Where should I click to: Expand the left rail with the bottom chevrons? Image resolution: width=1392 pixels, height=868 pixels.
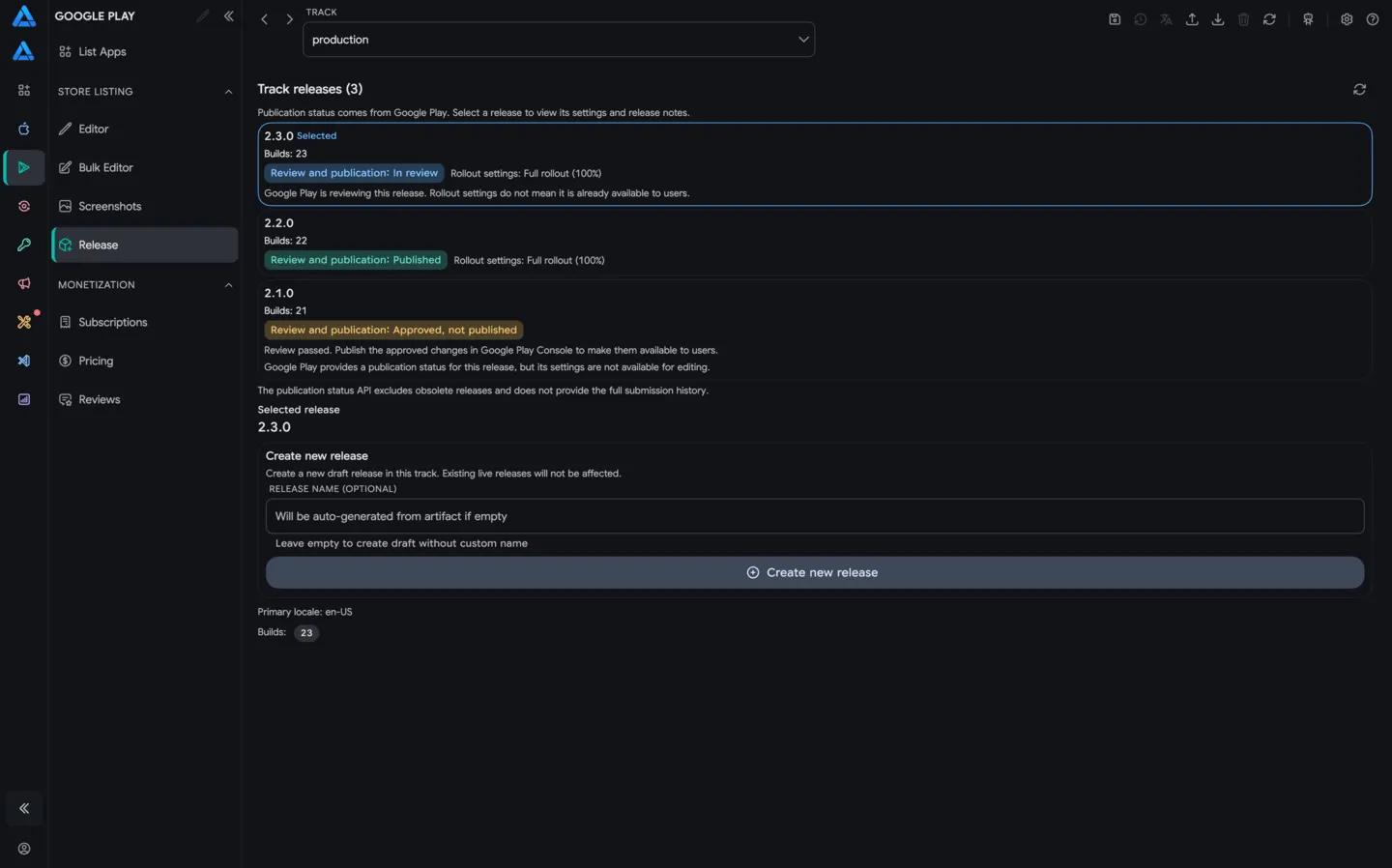24,809
